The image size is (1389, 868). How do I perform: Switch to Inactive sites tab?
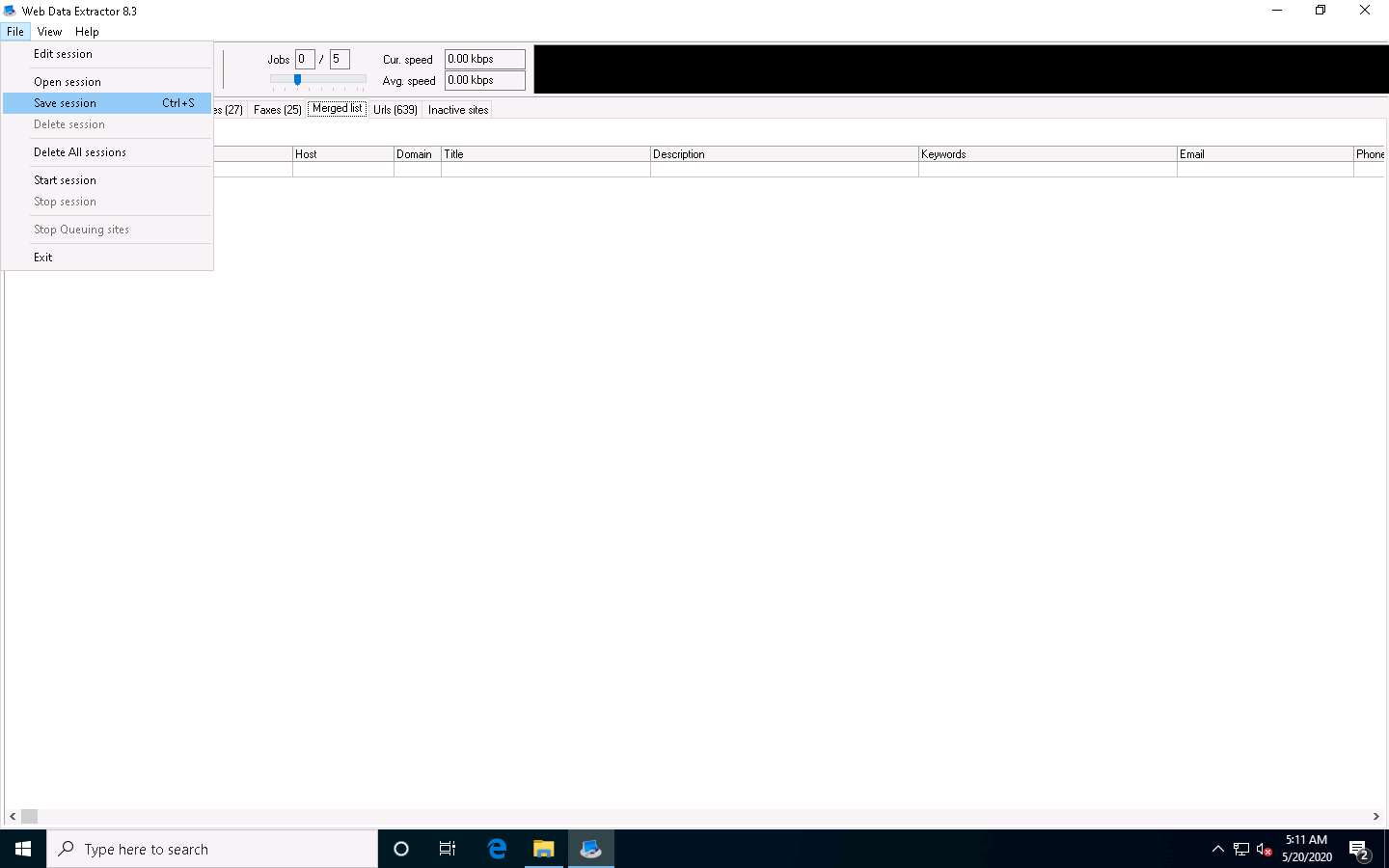458,110
